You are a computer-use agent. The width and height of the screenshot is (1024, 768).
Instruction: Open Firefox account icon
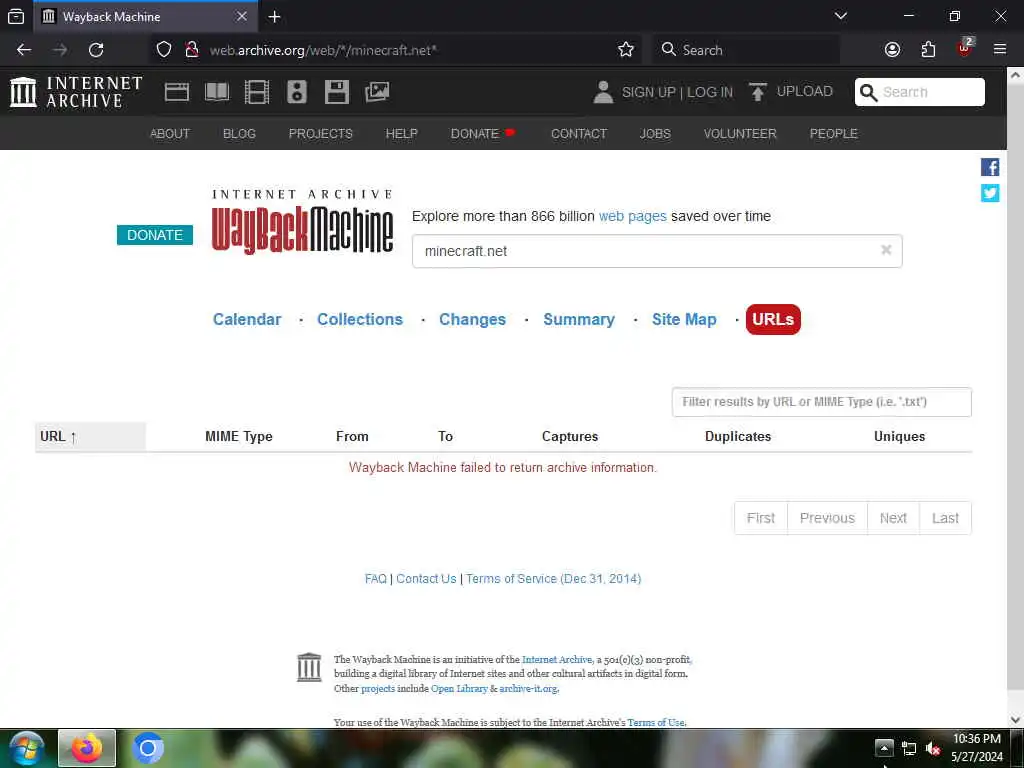(x=892, y=50)
